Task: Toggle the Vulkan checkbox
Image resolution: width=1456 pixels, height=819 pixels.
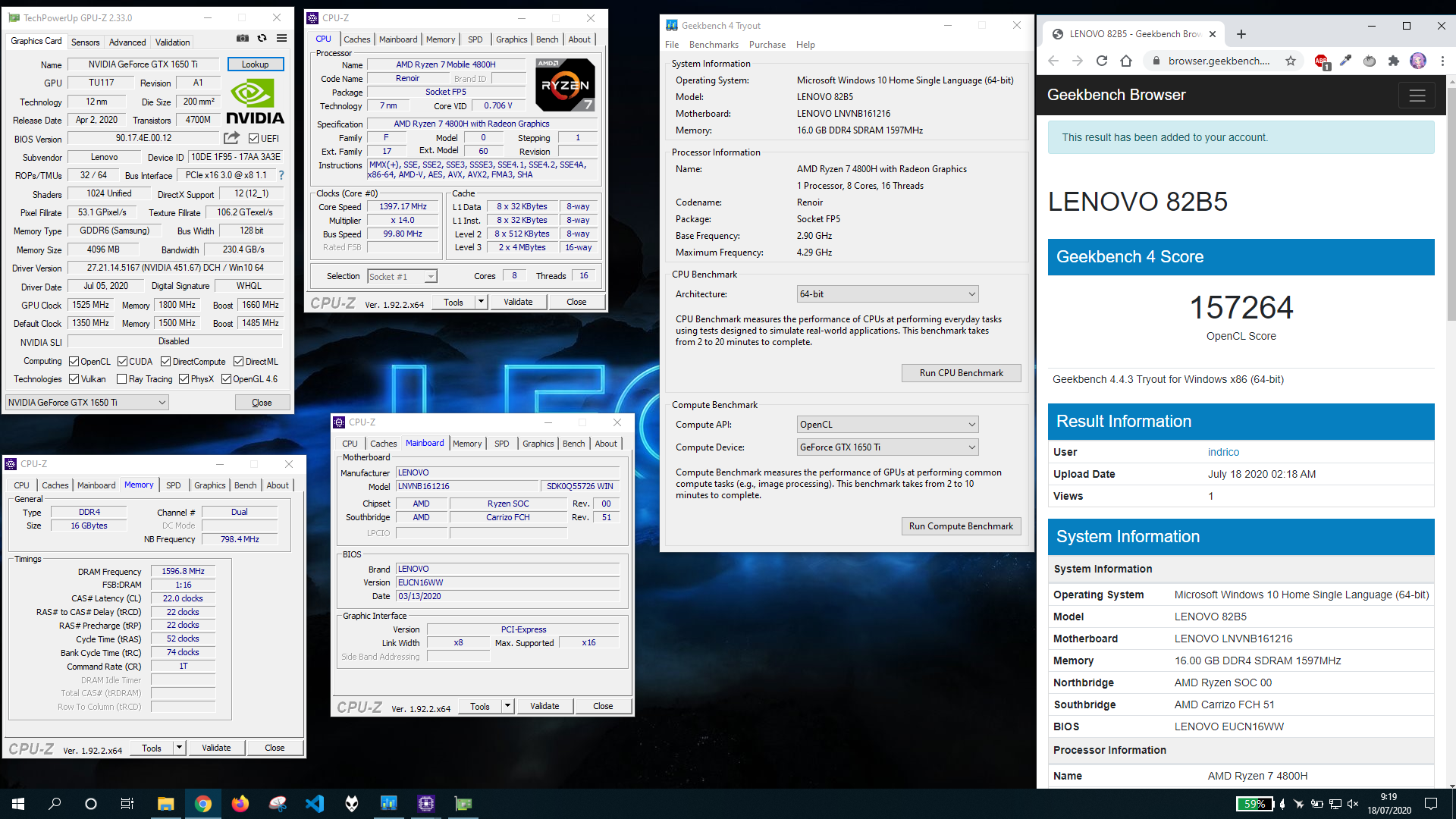Action: 74,379
